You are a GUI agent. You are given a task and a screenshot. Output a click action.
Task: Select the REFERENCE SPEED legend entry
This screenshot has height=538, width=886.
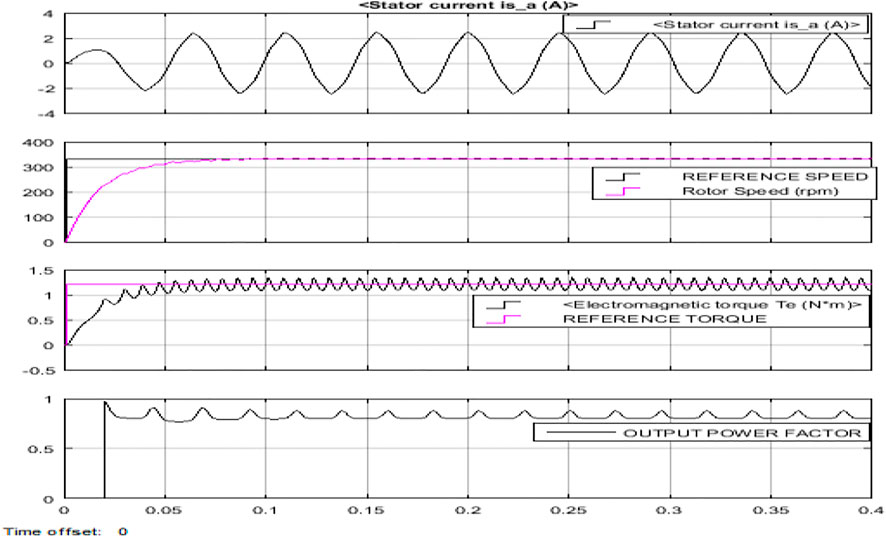coord(775,176)
